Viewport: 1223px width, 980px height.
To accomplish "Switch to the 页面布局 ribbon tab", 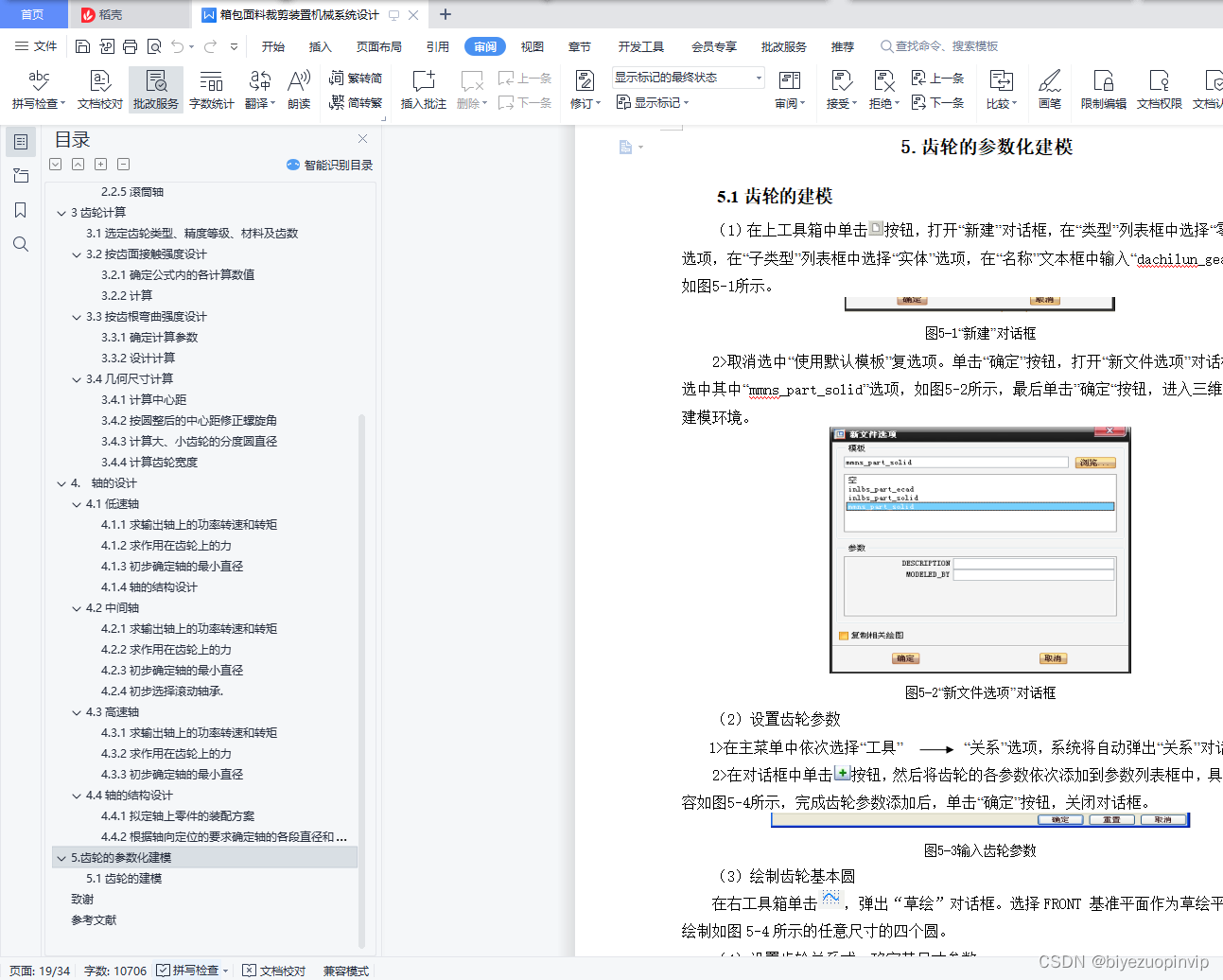I will [379, 46].
